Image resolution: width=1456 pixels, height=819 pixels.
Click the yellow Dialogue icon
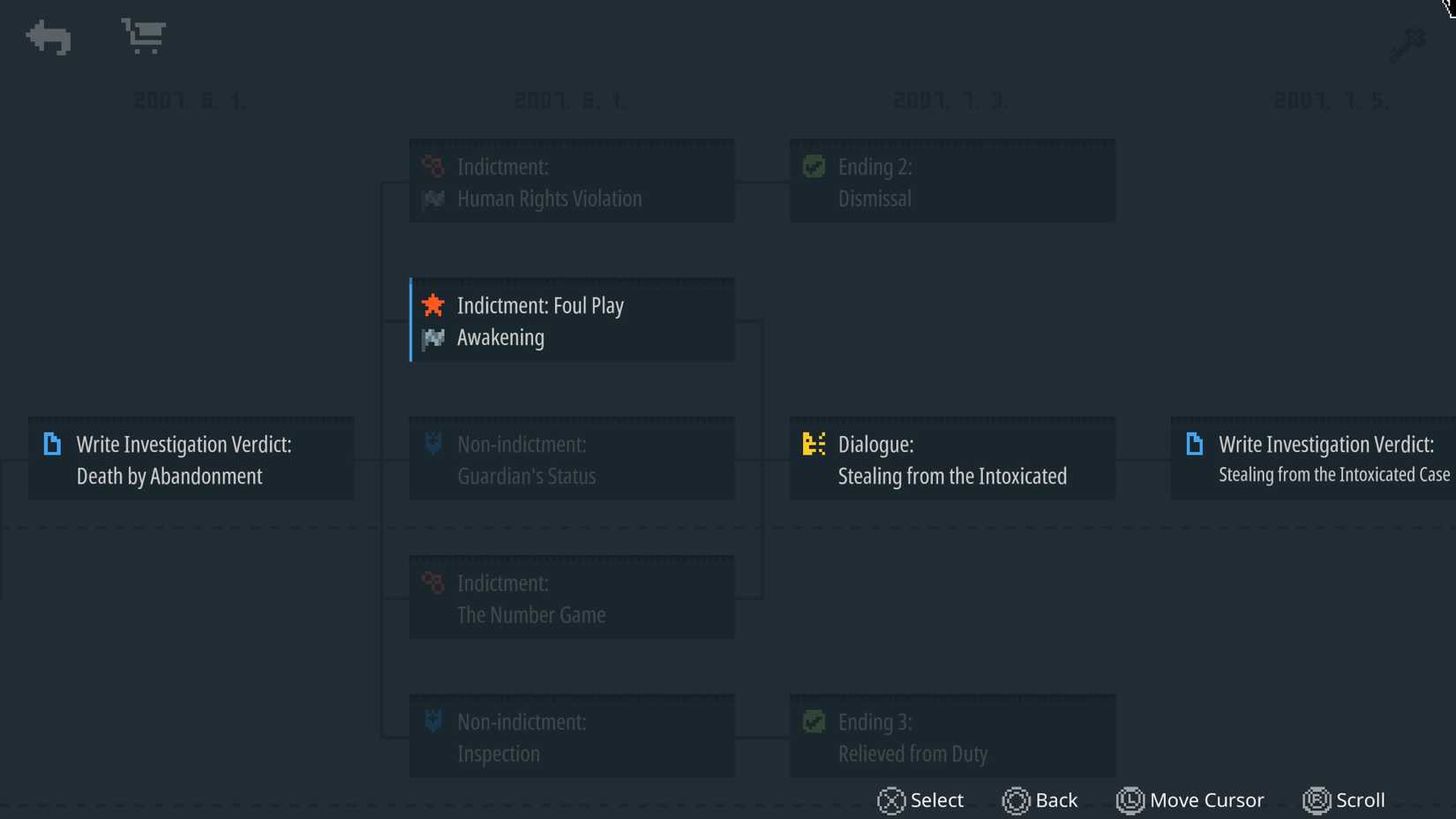[814, 444]
